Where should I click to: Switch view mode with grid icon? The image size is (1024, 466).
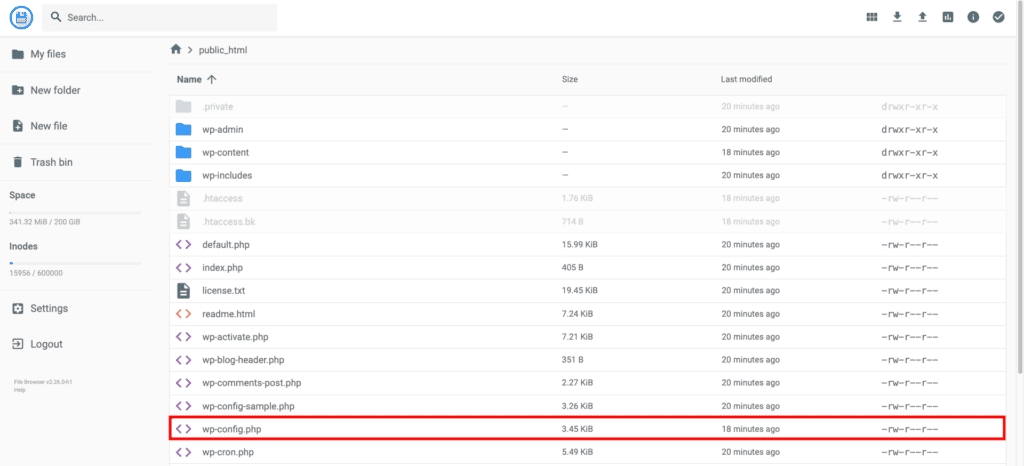872,18
